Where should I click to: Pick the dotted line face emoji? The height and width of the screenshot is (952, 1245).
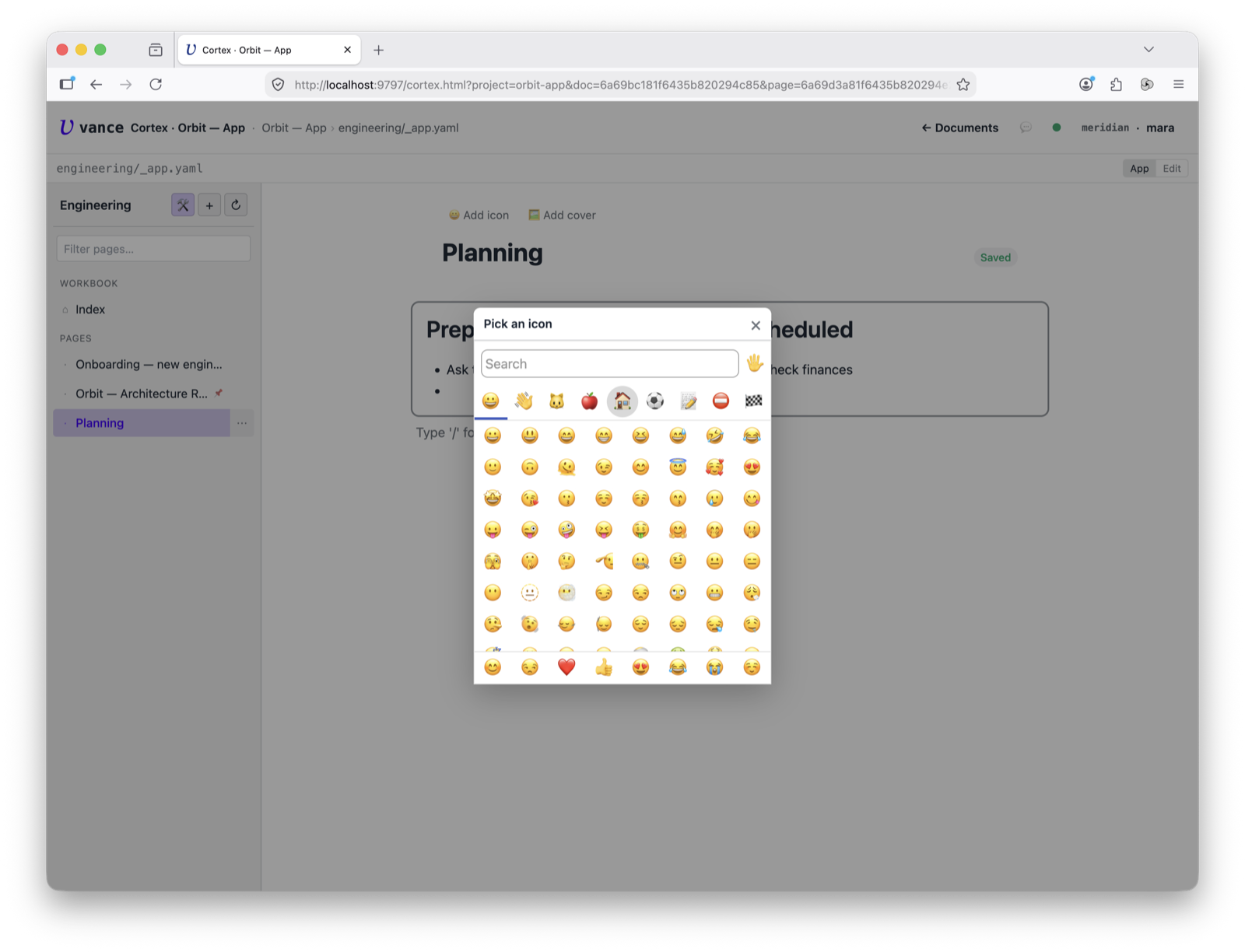[x=530, y=593]
